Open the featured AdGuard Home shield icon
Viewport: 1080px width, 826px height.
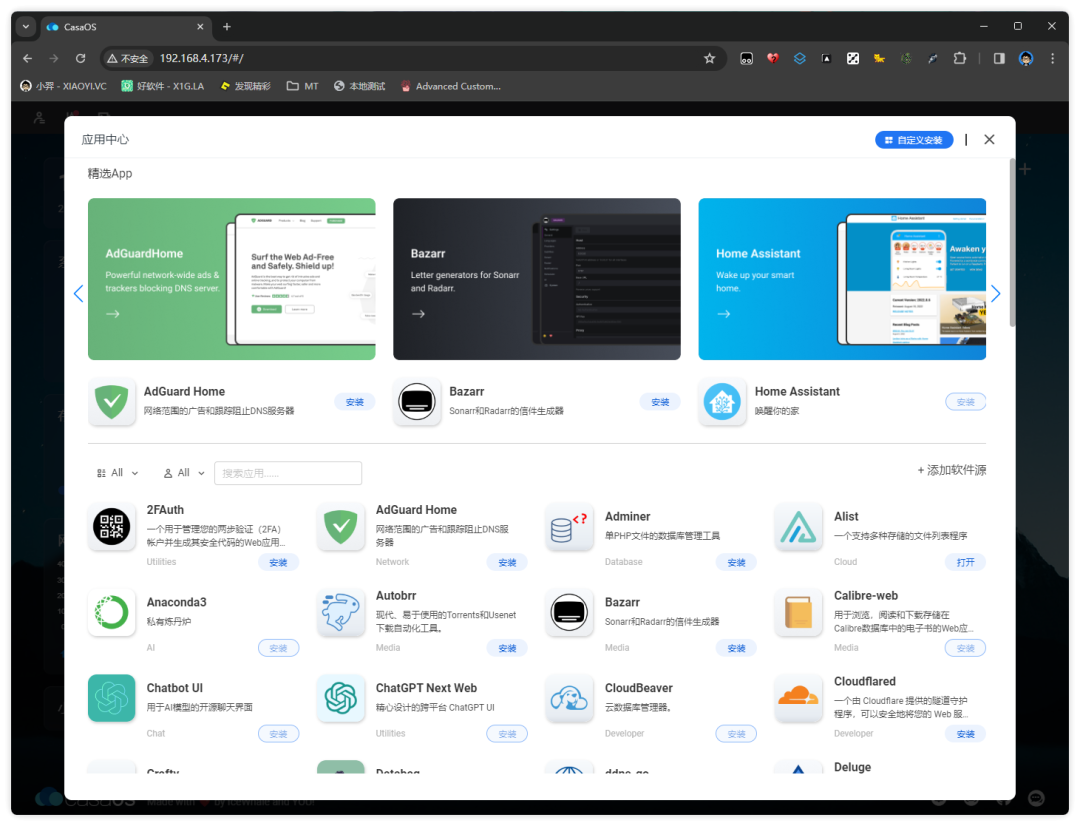point(112,402)
